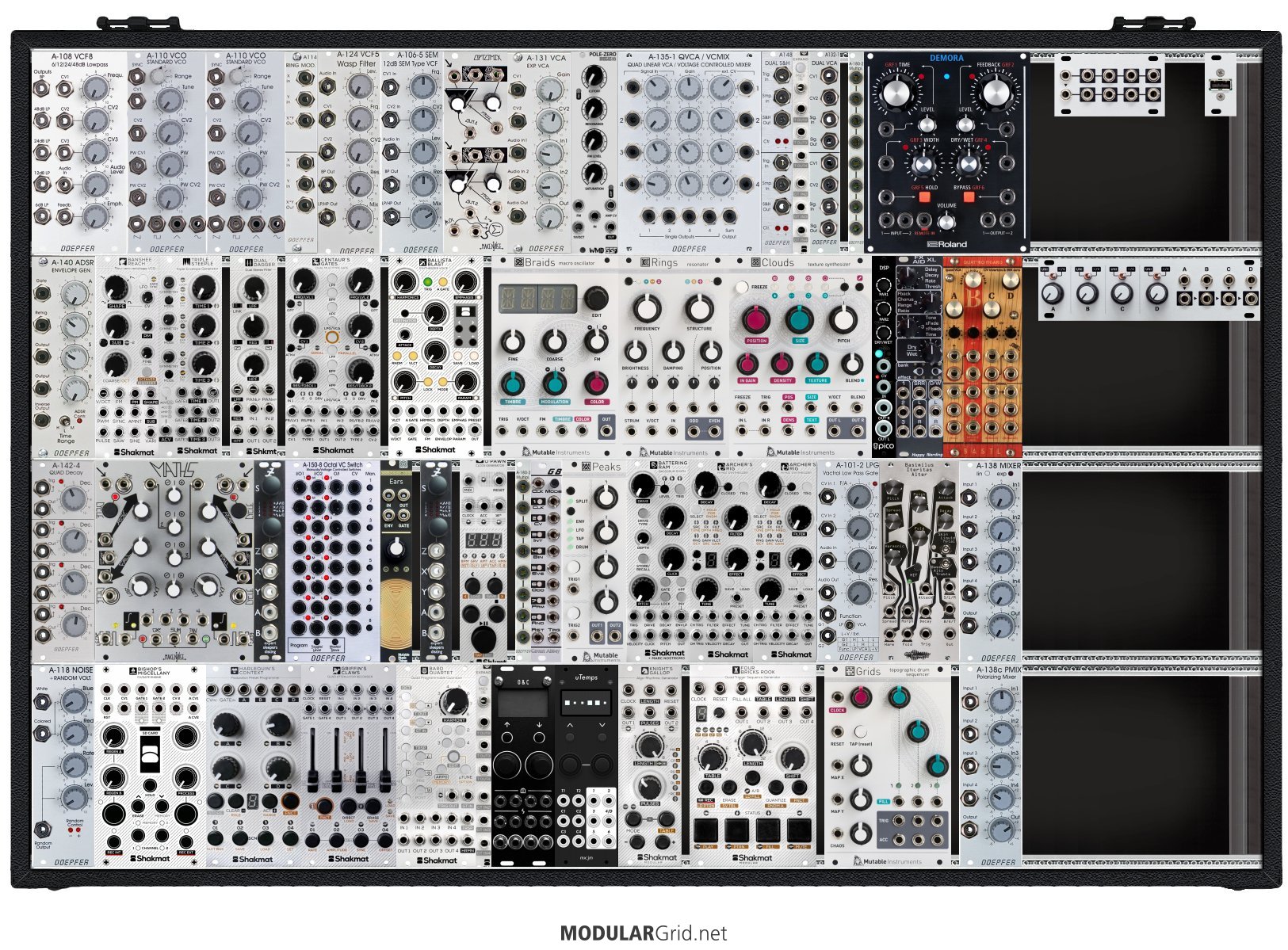Click the Rings DAMPING knob
The width and height of the screenshot is (1288, 950).
pos(673,351)
